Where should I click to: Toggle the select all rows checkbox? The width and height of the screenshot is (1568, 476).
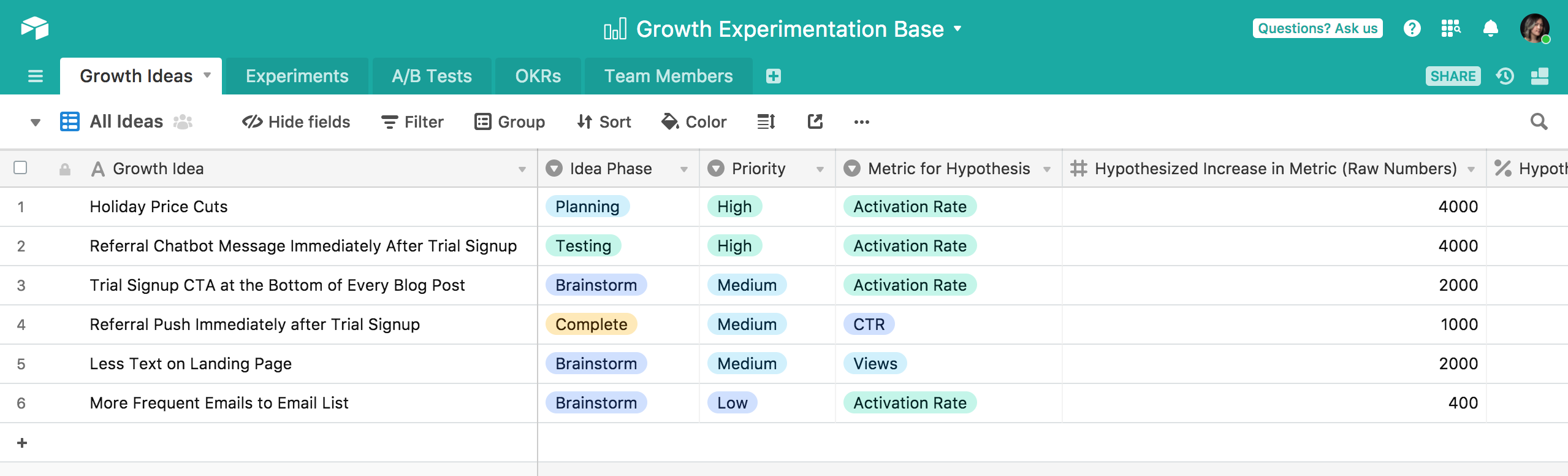(20, 167)
